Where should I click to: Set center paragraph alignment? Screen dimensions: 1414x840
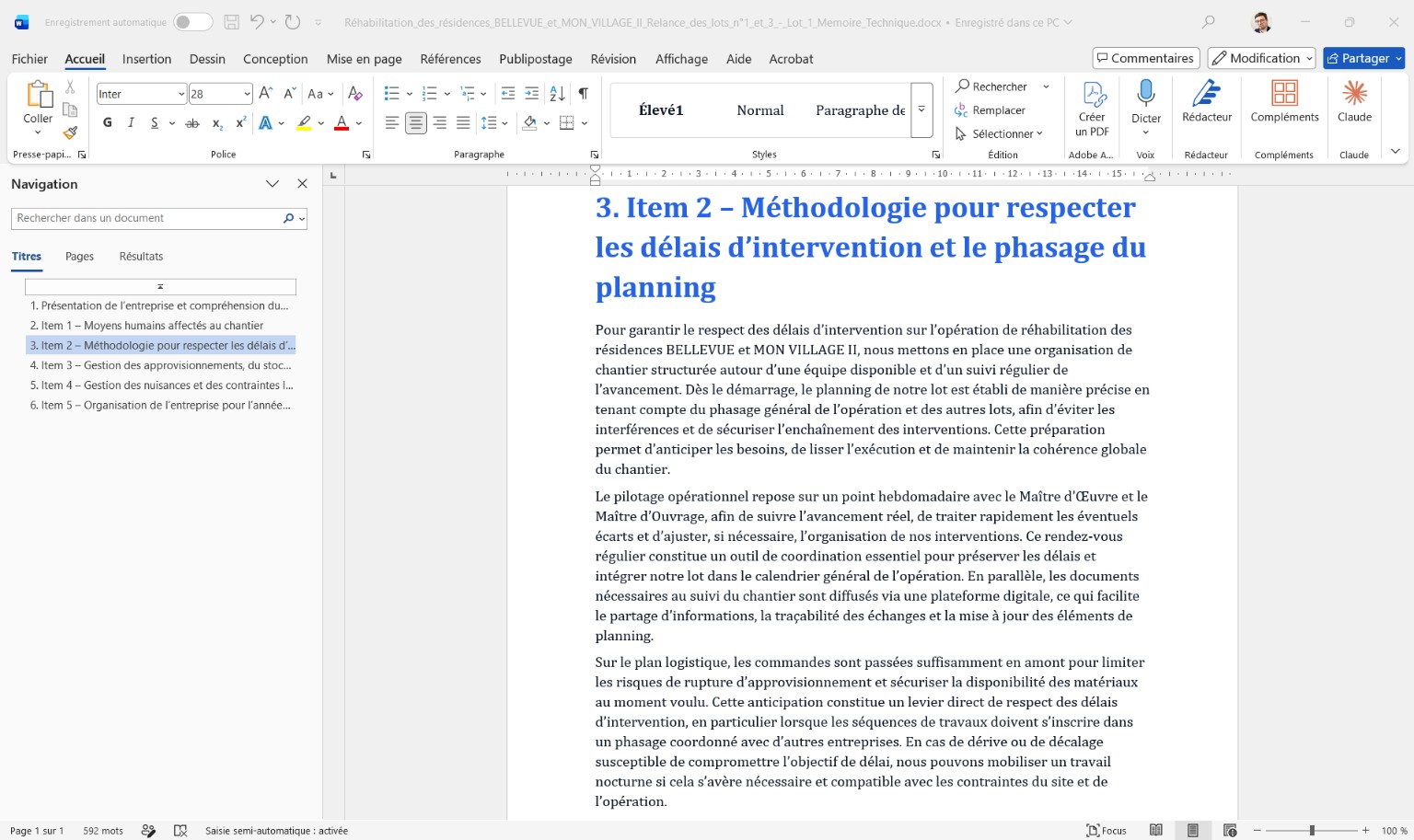416,122
